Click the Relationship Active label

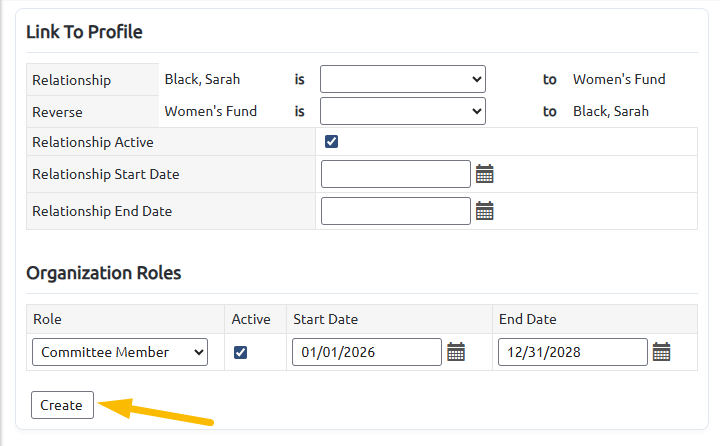tap(93, 142)
